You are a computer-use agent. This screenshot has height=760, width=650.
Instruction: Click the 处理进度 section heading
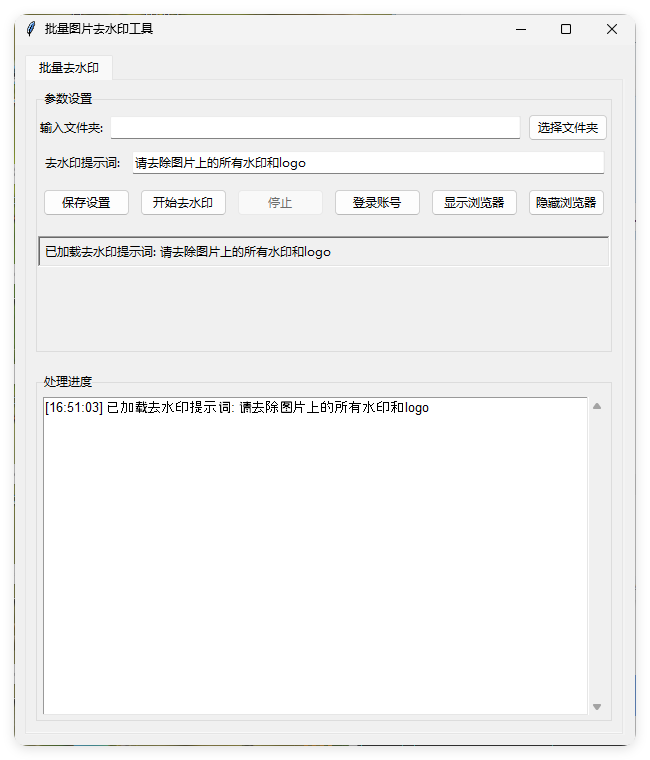click(x=68, y=382)
